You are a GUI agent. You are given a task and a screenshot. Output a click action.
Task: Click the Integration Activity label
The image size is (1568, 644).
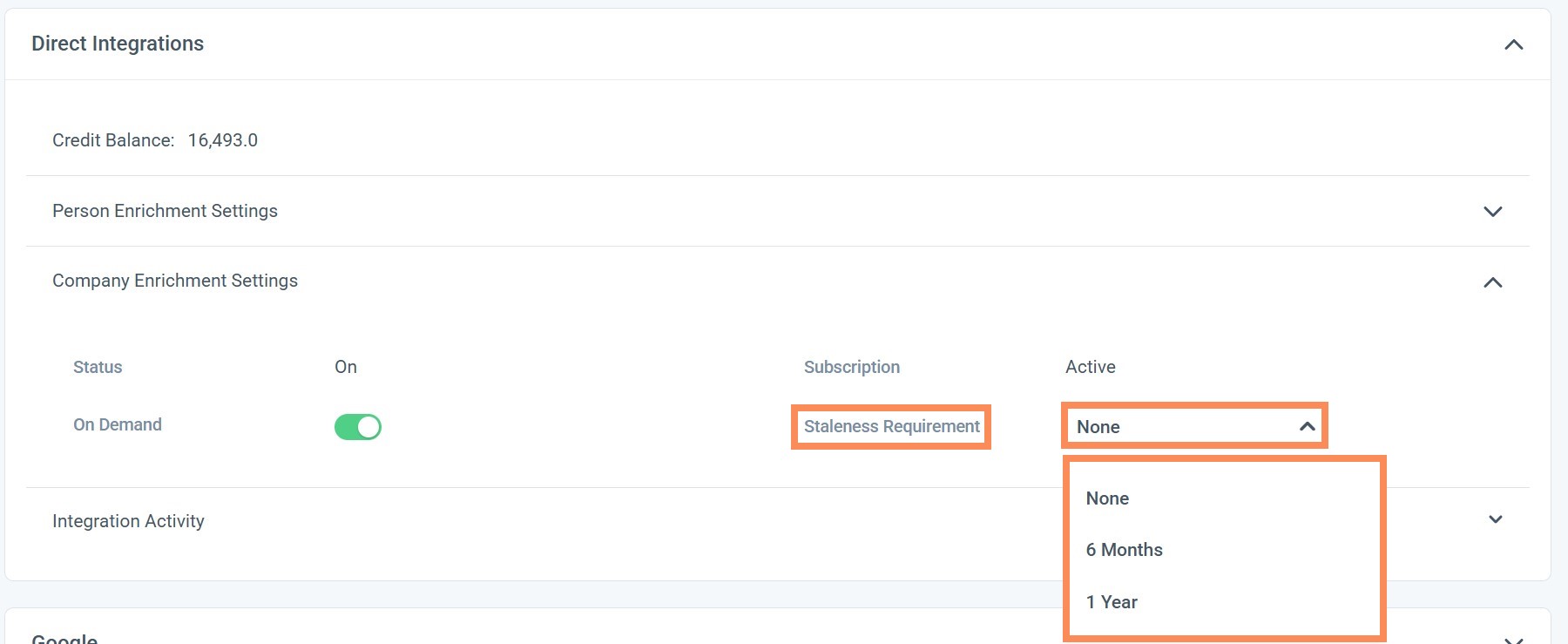tap(128, 521)
